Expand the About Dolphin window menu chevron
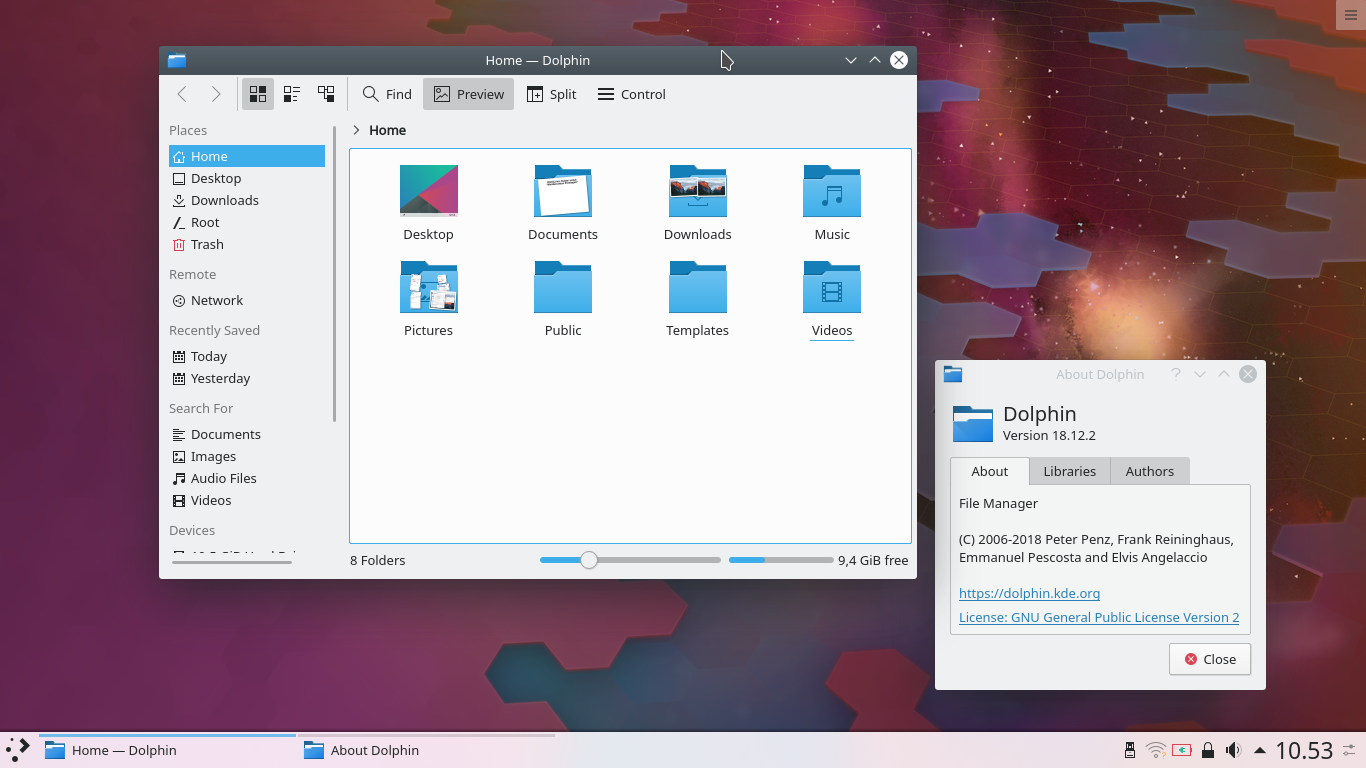The width and height of the screenshot is (1366, 768). point(1200,374)
